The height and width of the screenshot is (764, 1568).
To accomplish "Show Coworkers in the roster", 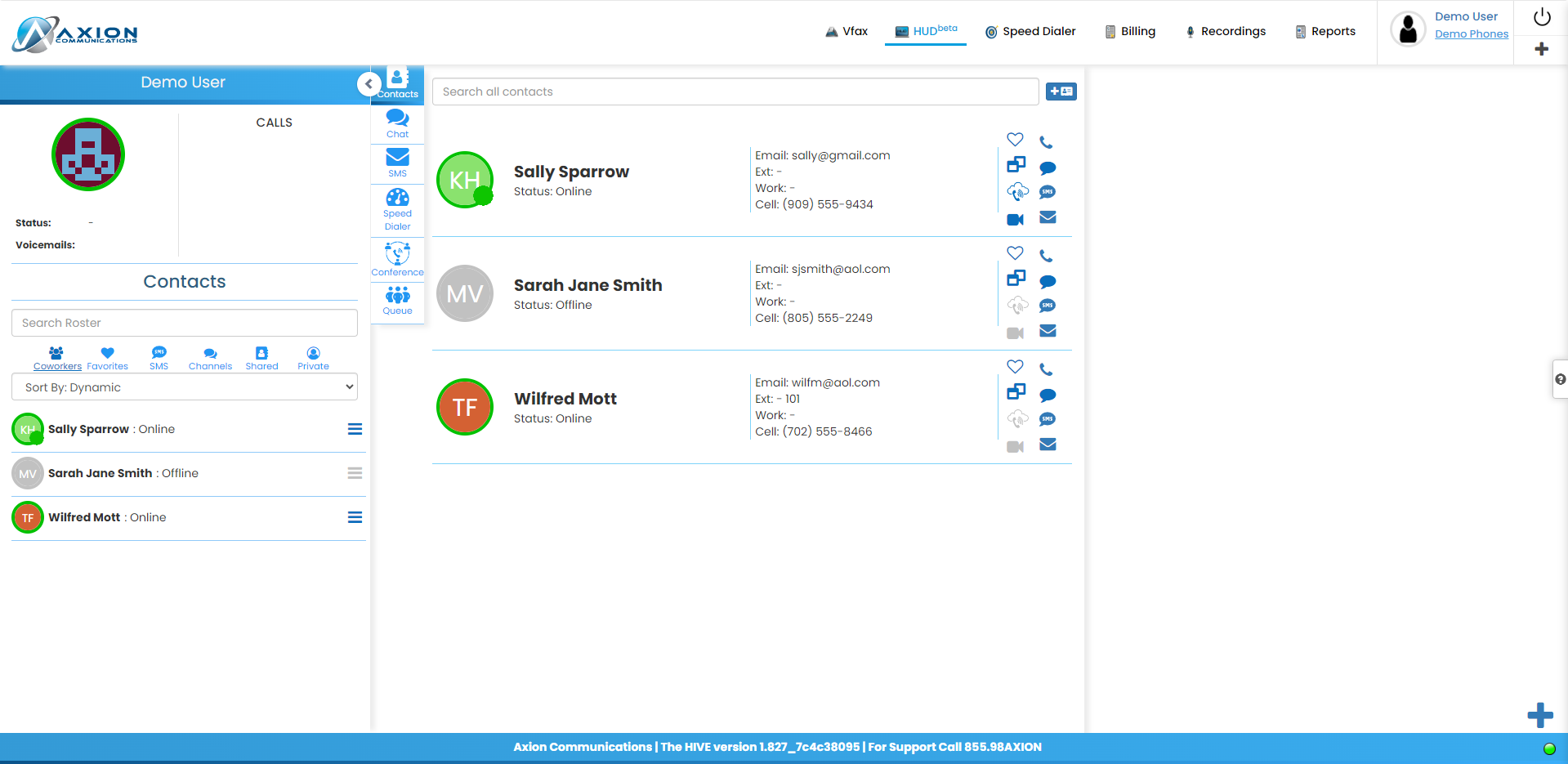I will click(x=57, y=359).
